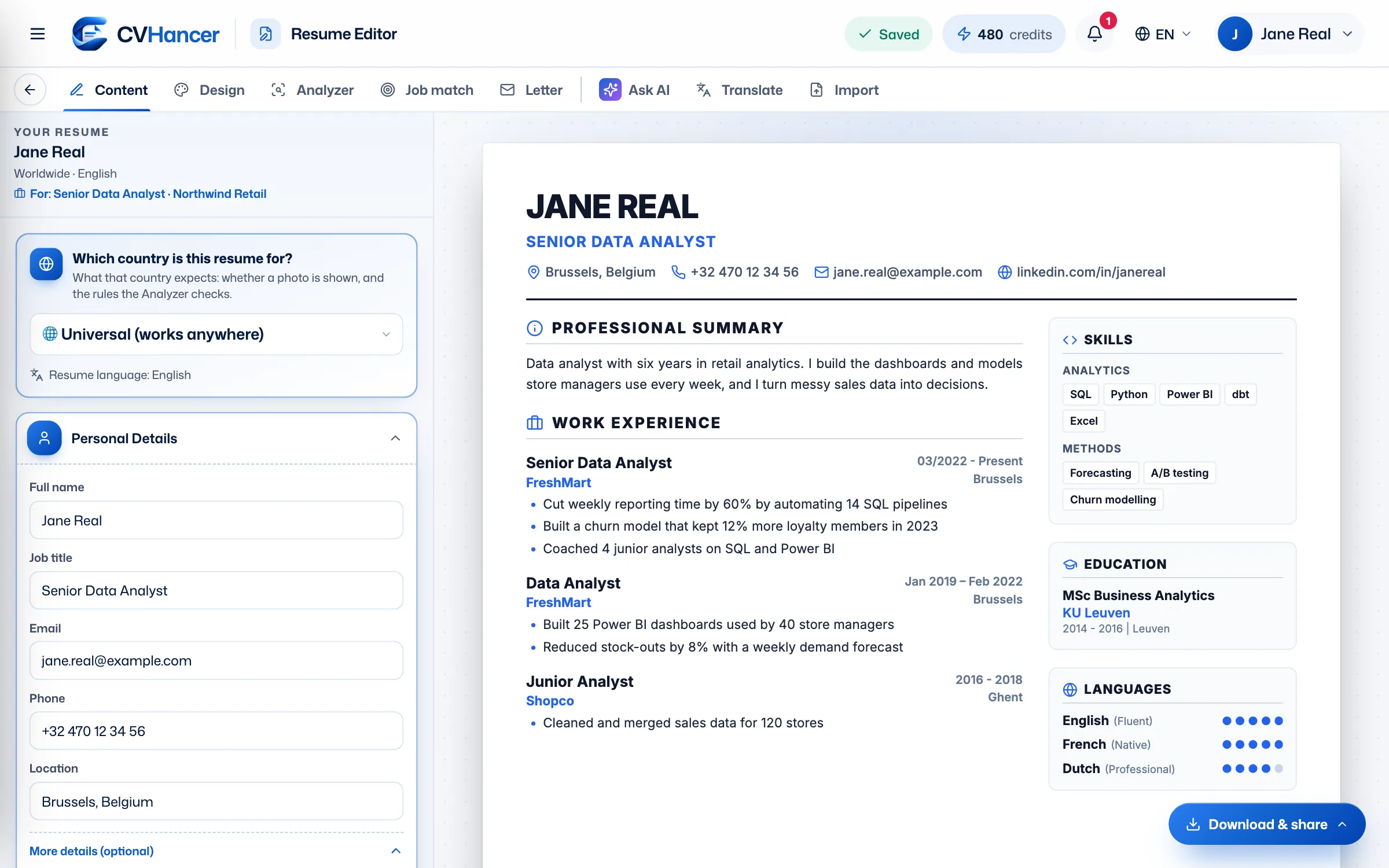The width and height of the screenshot is (1389, 868).
Task: Click the Saved status pill
Action: pyautogui.click(x=889, y=34)
